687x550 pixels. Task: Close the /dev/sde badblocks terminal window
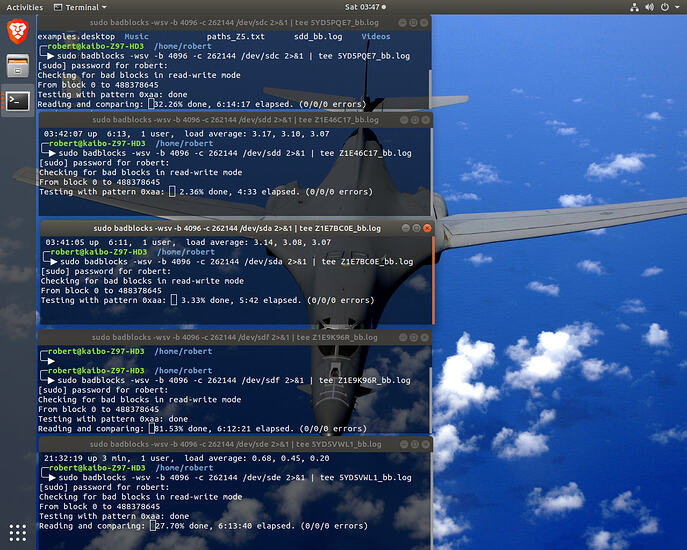coord(425,444)
